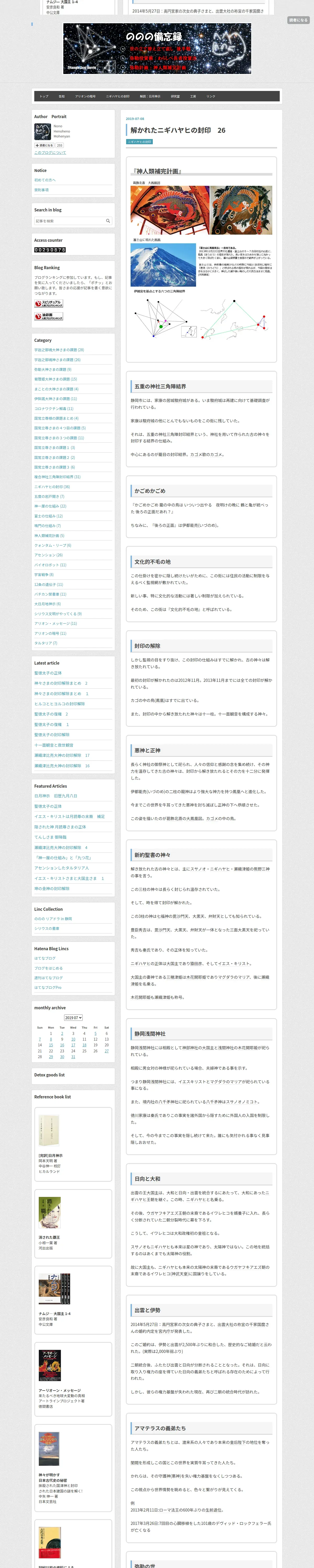The height and width of the screenshot is (1568, 314).
Task: Select calendar day 31 in monthly archive
Action: [73, 1057]
